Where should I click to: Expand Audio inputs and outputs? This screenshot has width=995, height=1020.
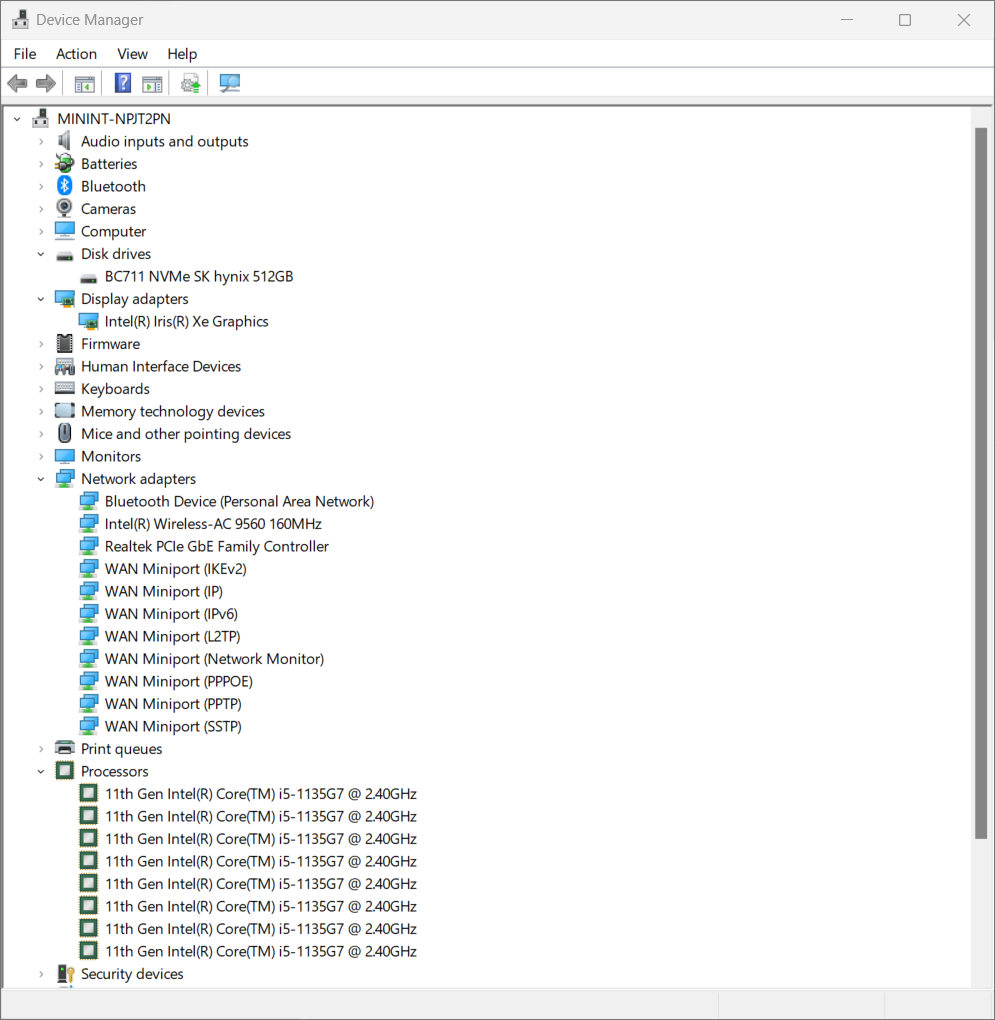tap(41, 141)
